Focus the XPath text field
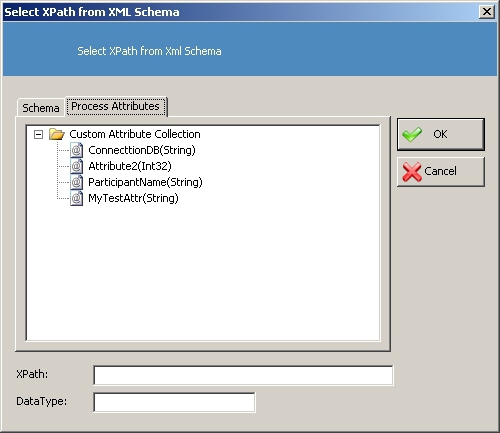Screen dimensions: 500x433 click(243, 375)
